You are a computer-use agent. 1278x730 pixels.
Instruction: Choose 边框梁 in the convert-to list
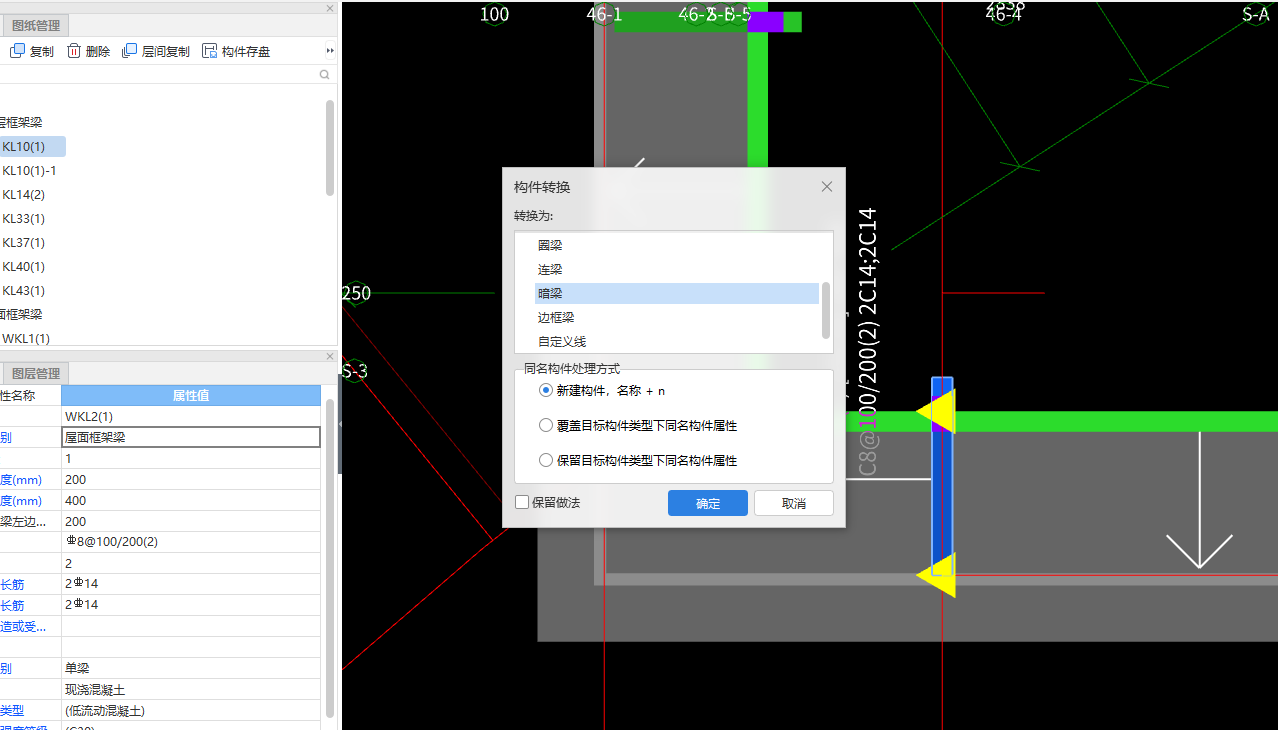point(556,317)
